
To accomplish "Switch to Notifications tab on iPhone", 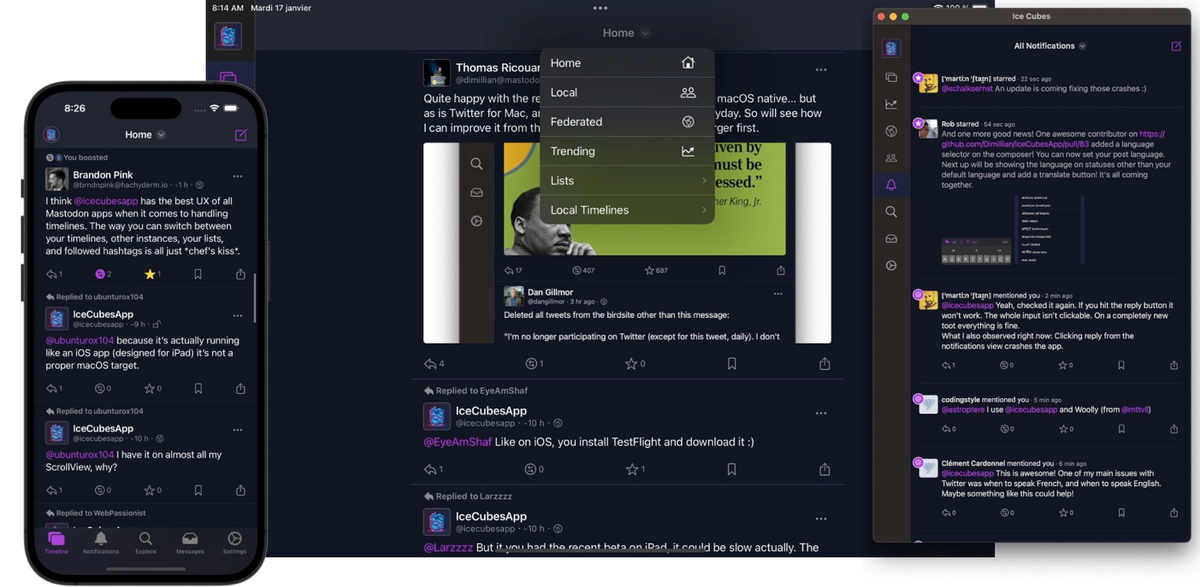I will click(x=101, y=543).
